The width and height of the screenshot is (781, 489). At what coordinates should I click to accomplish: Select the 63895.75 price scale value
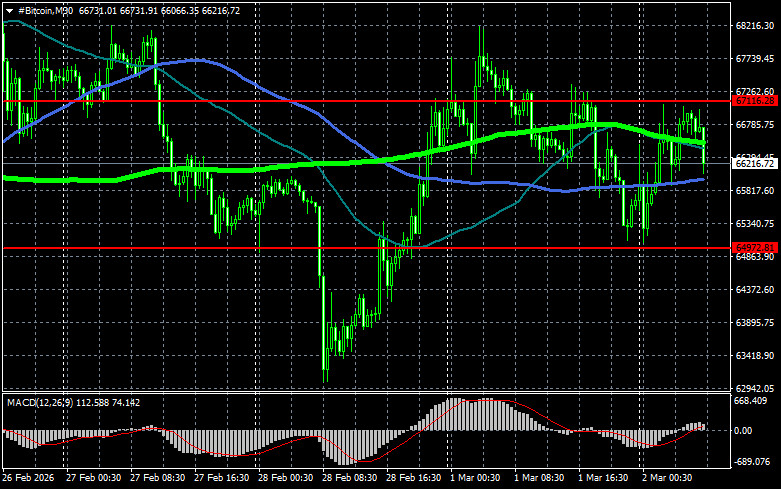pyautogui.click(x=755, y=323)
